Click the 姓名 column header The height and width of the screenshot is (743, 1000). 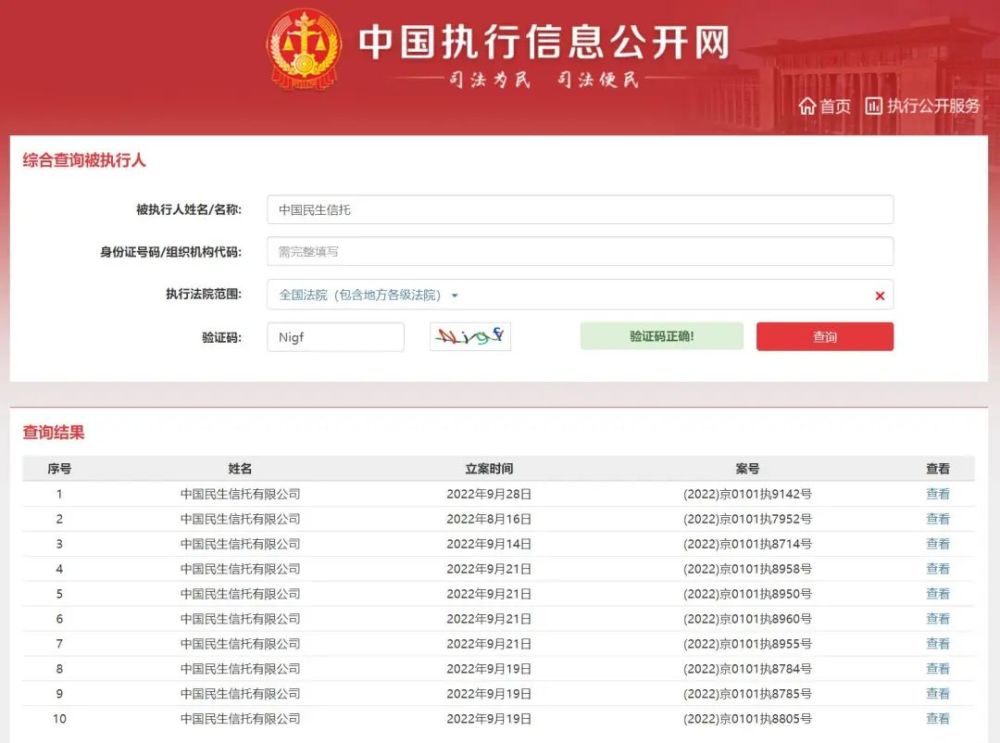[x=240, y=469]
